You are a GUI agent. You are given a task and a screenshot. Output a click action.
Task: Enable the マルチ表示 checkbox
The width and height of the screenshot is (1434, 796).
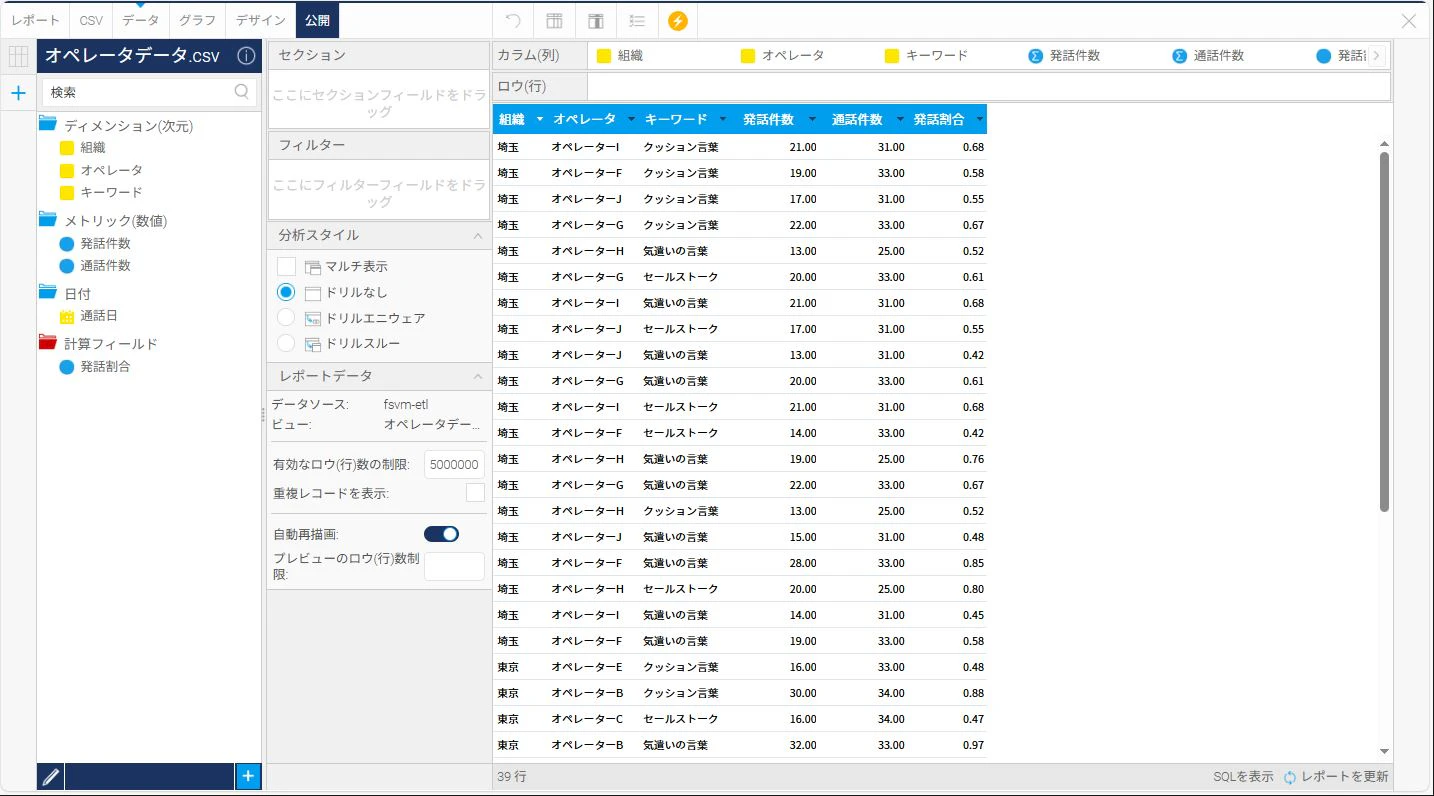[287, 266]
